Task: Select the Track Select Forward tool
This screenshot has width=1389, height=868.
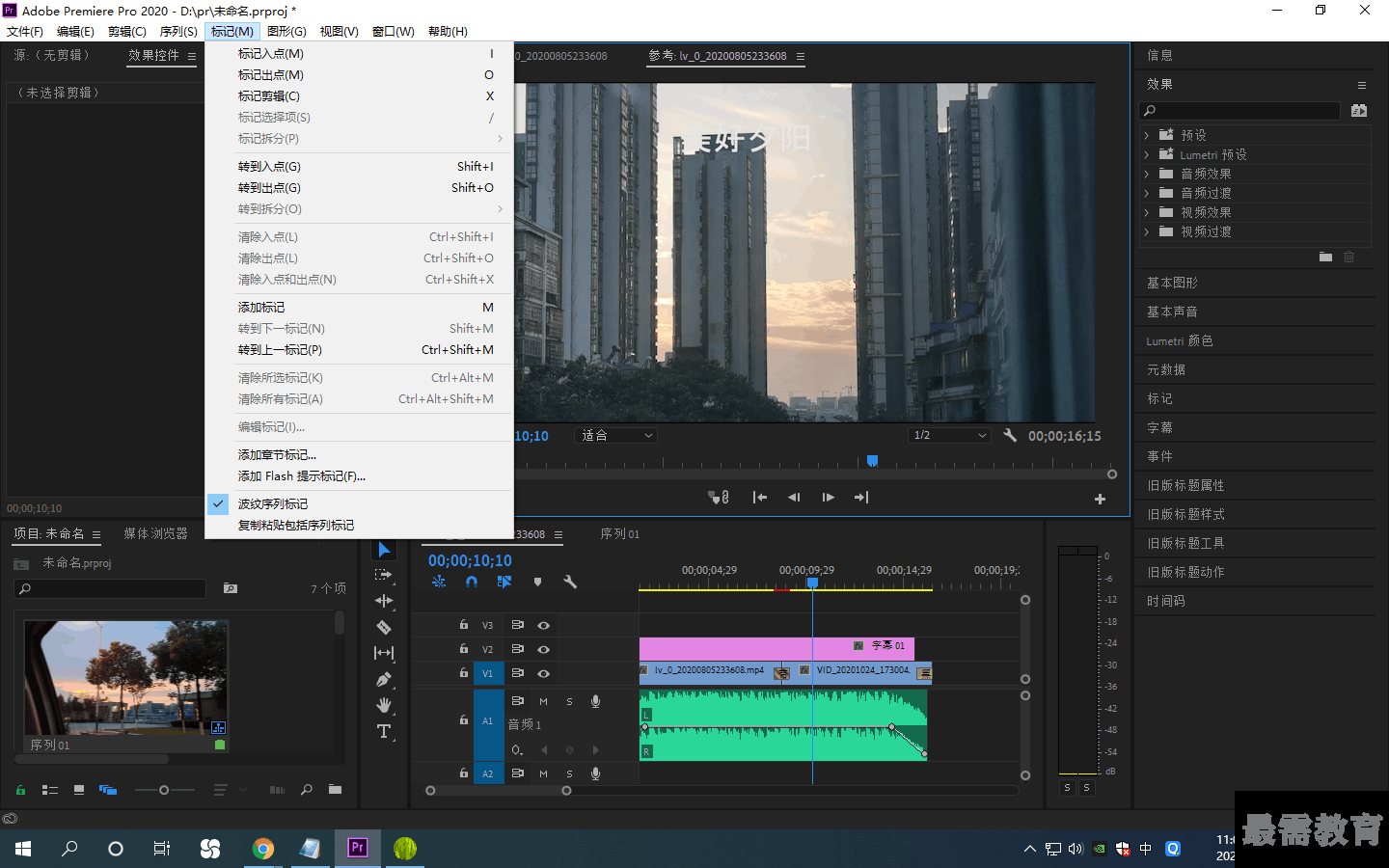Action: (384, 575)
